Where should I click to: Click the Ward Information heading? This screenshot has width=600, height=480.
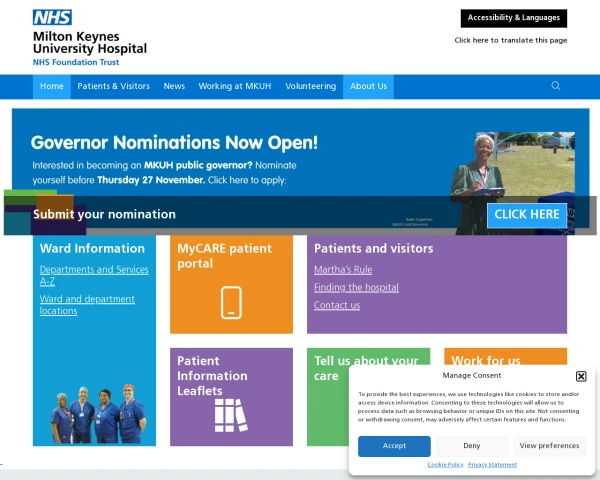pyautogui.click(x=92, y=248)
